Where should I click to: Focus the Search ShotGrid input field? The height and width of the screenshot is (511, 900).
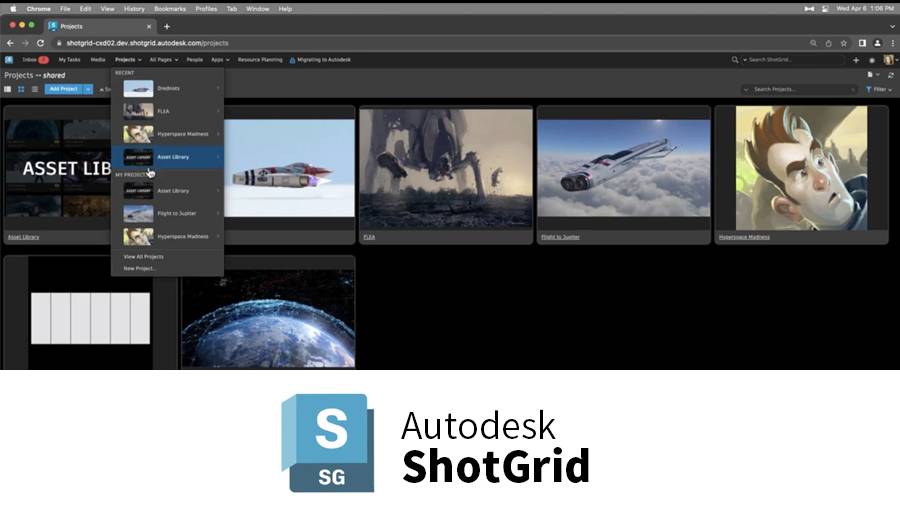click(x=795, y=60)
